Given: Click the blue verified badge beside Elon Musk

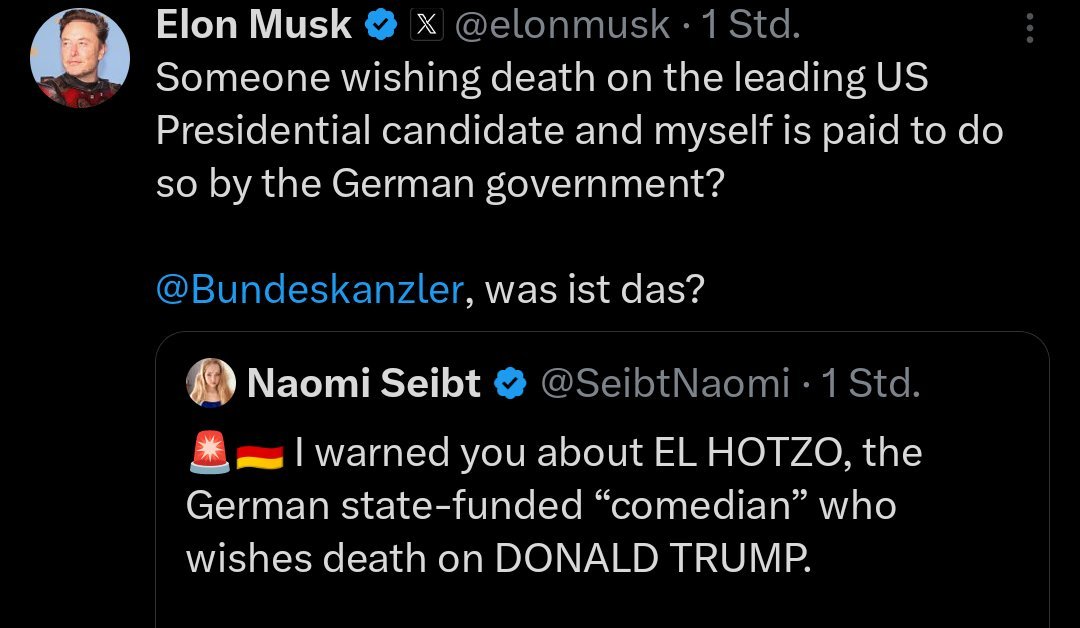Looking at the screenshot, I should [x=380, y=26].
